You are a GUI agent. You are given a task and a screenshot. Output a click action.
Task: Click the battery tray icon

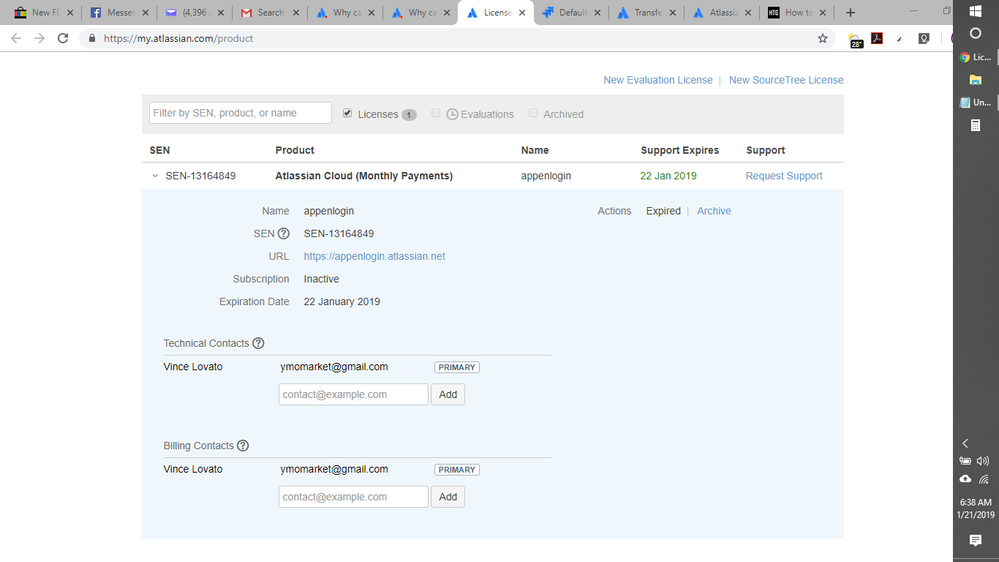[965, 461]
